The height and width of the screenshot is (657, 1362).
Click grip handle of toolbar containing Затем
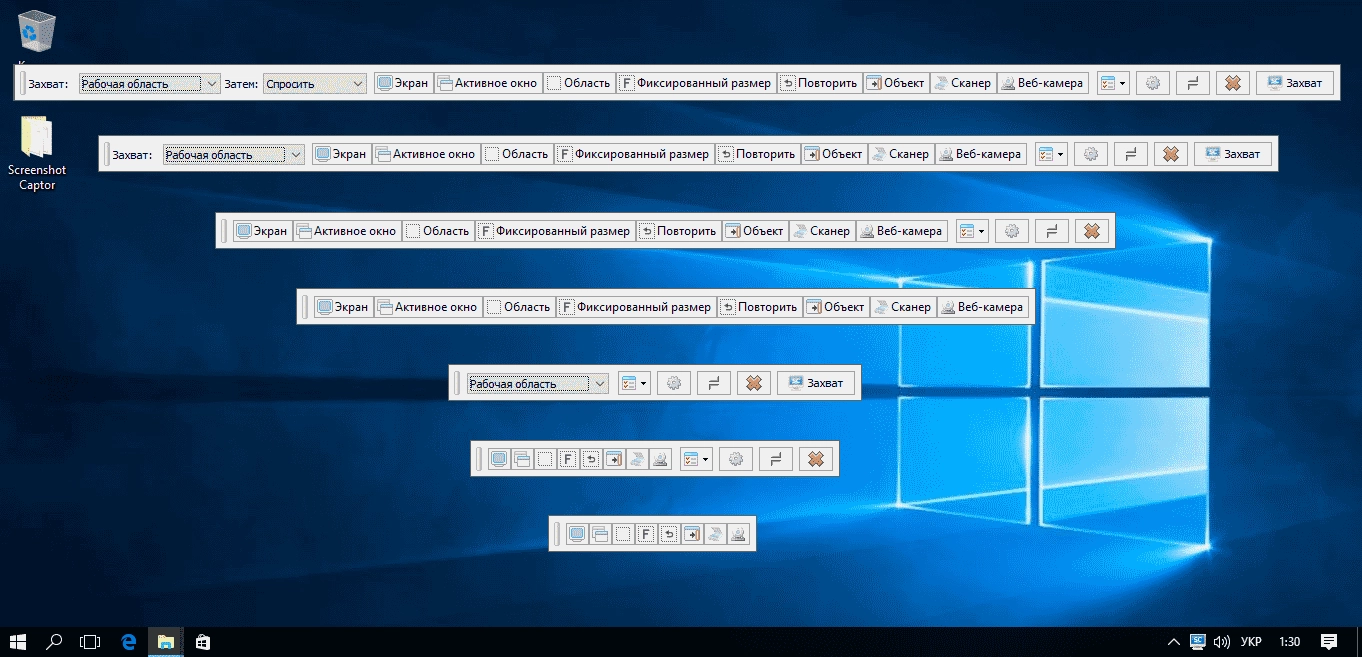point(21,83)
